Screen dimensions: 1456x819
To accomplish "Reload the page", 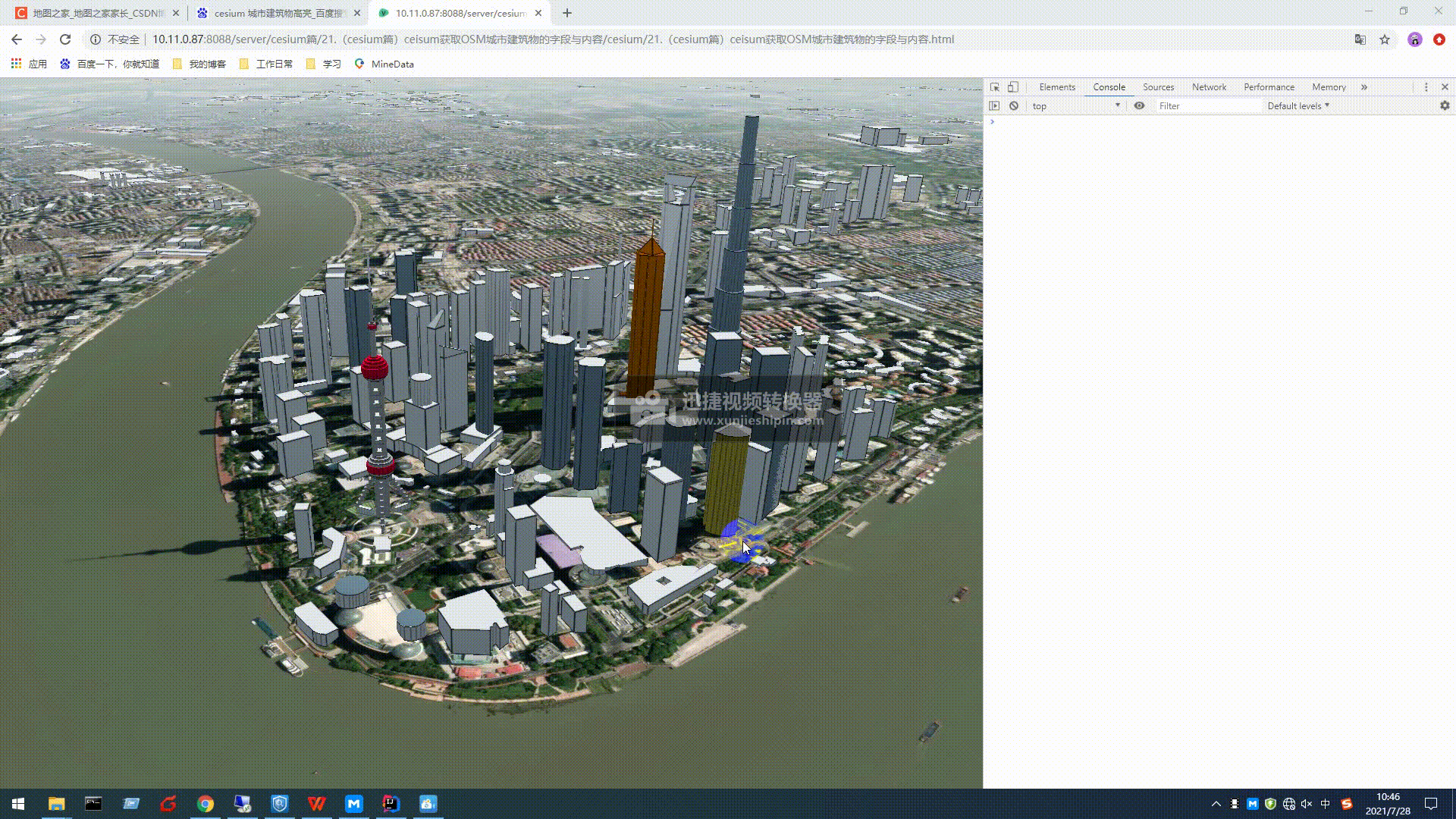I will [65, 39].
